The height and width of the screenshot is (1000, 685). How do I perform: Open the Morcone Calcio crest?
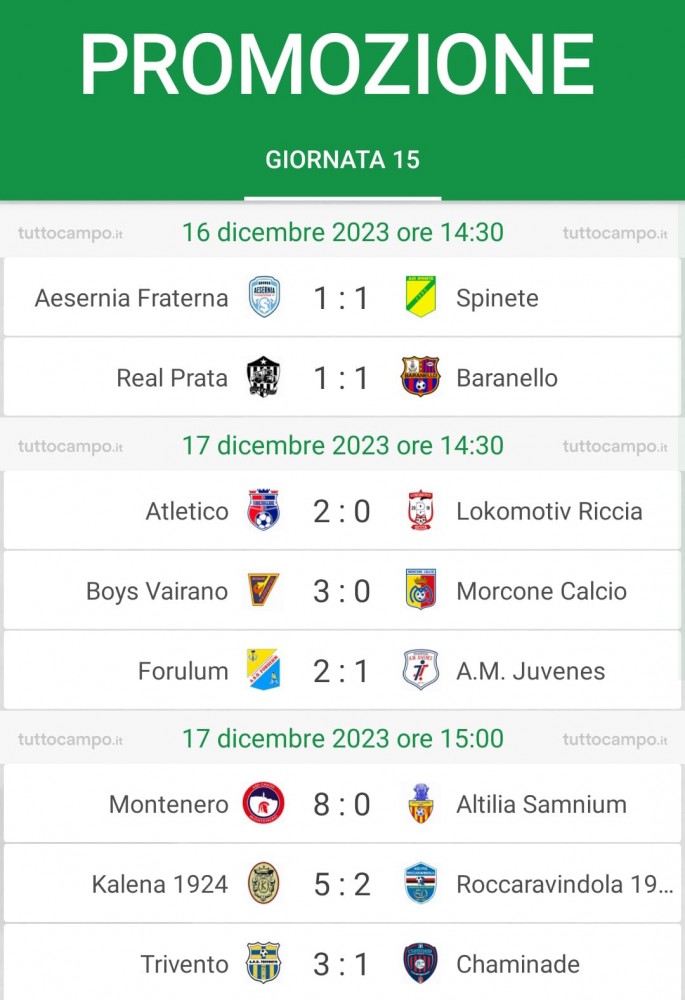pyautogui.click(x=421, y=589)
